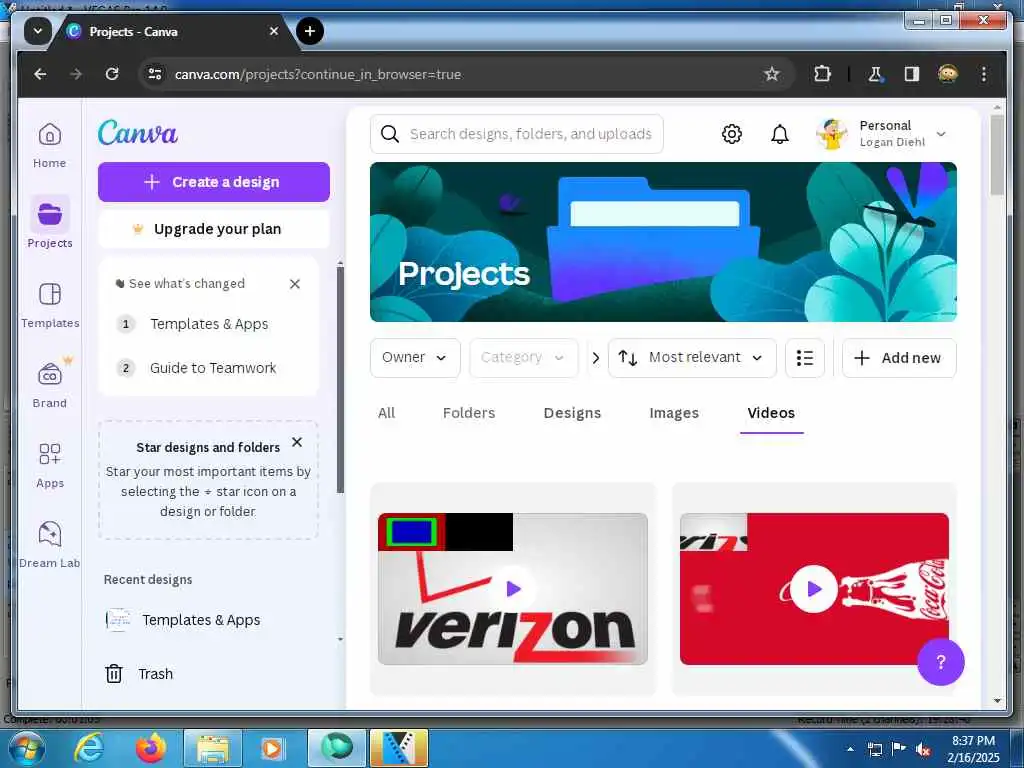The height and width of the screenshot is (768, 1024).
Task: Switch to the Images tab
Action: click(x=674, y=413)
